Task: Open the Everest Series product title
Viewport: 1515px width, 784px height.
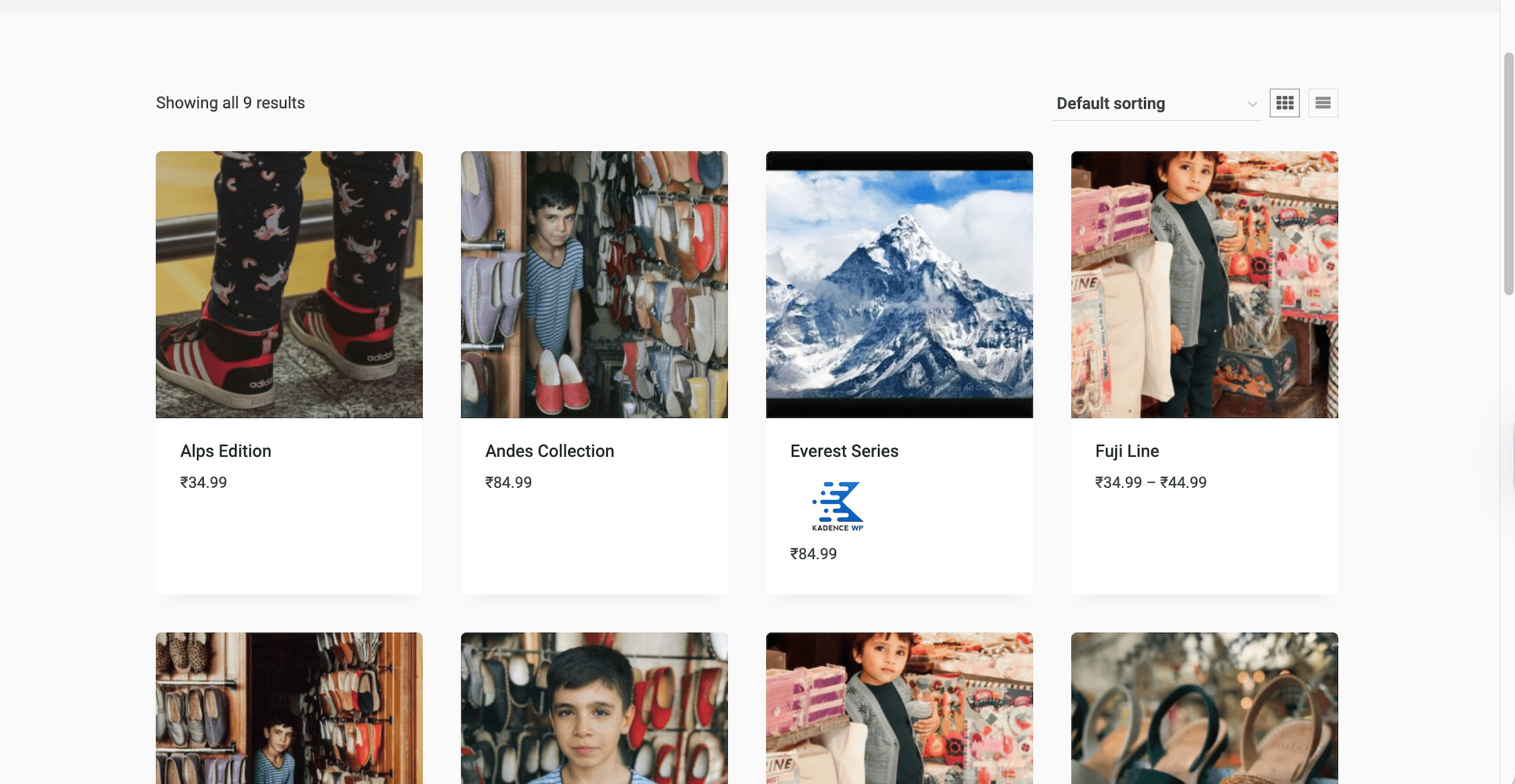Action: (x=844, y=451)
